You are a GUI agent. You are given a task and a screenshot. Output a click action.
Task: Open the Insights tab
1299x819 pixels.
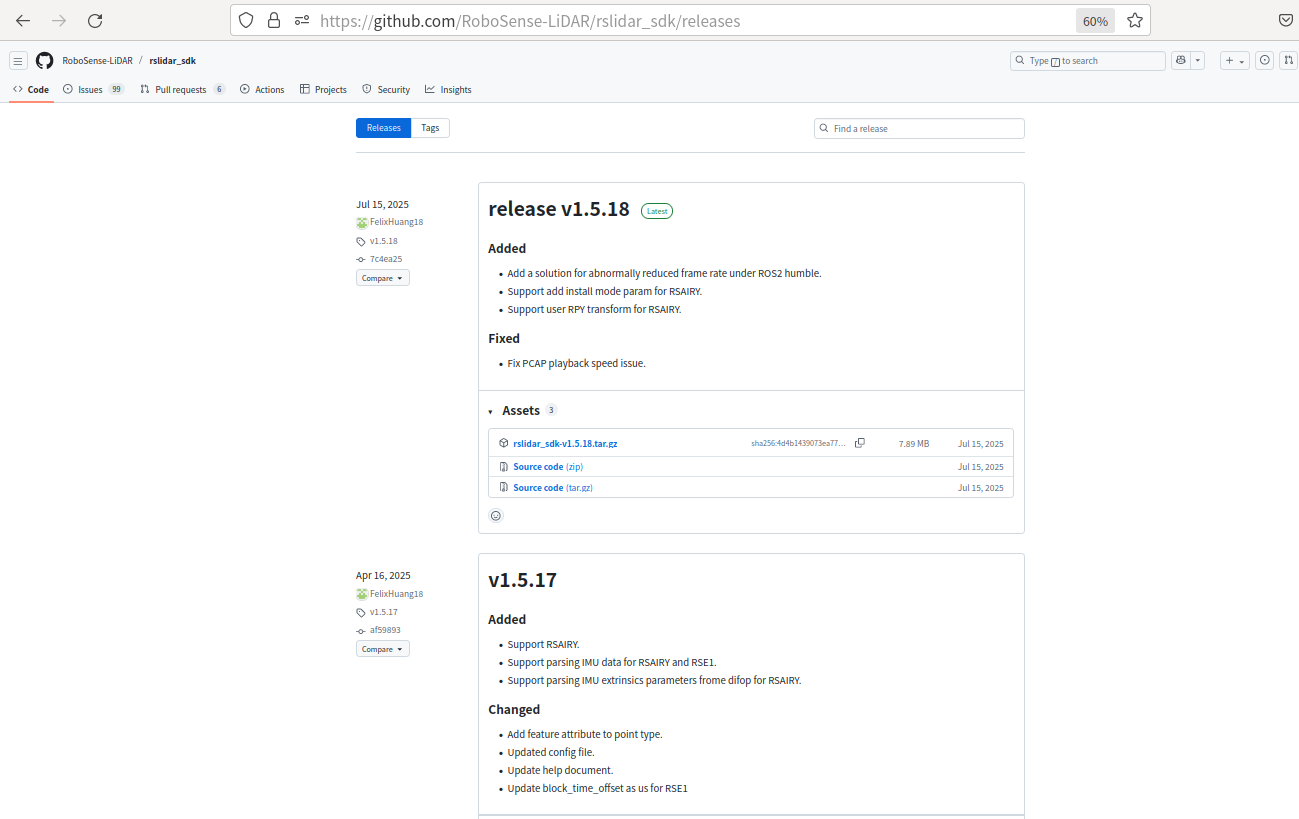448,89
